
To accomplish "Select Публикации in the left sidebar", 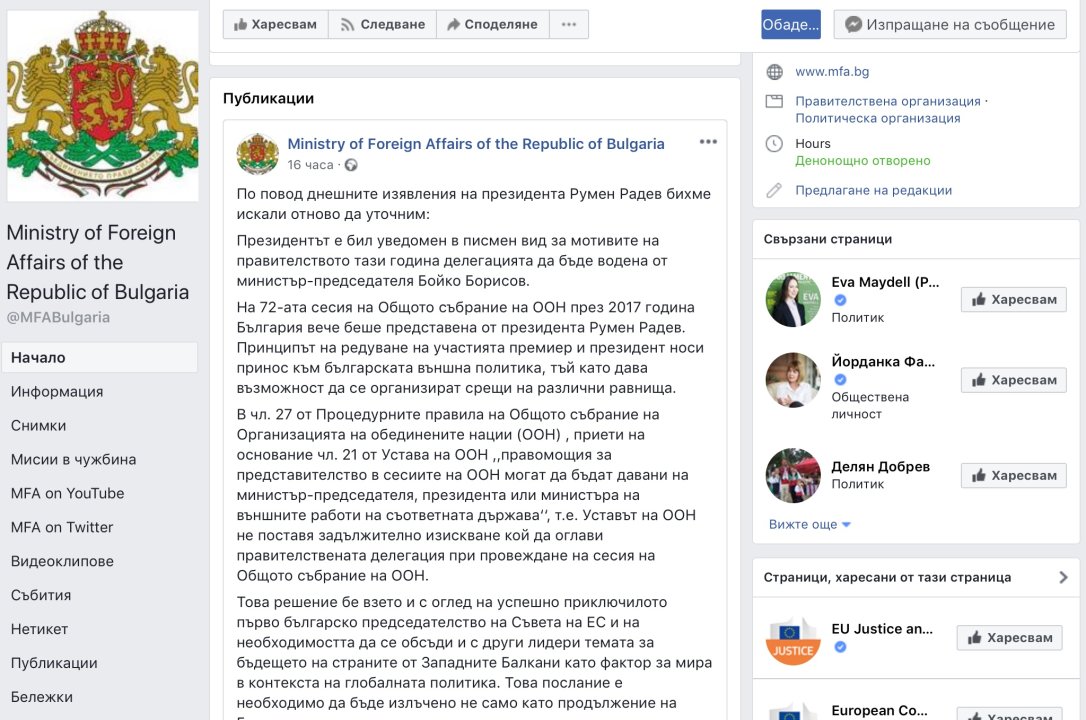I will coord(54,663).
